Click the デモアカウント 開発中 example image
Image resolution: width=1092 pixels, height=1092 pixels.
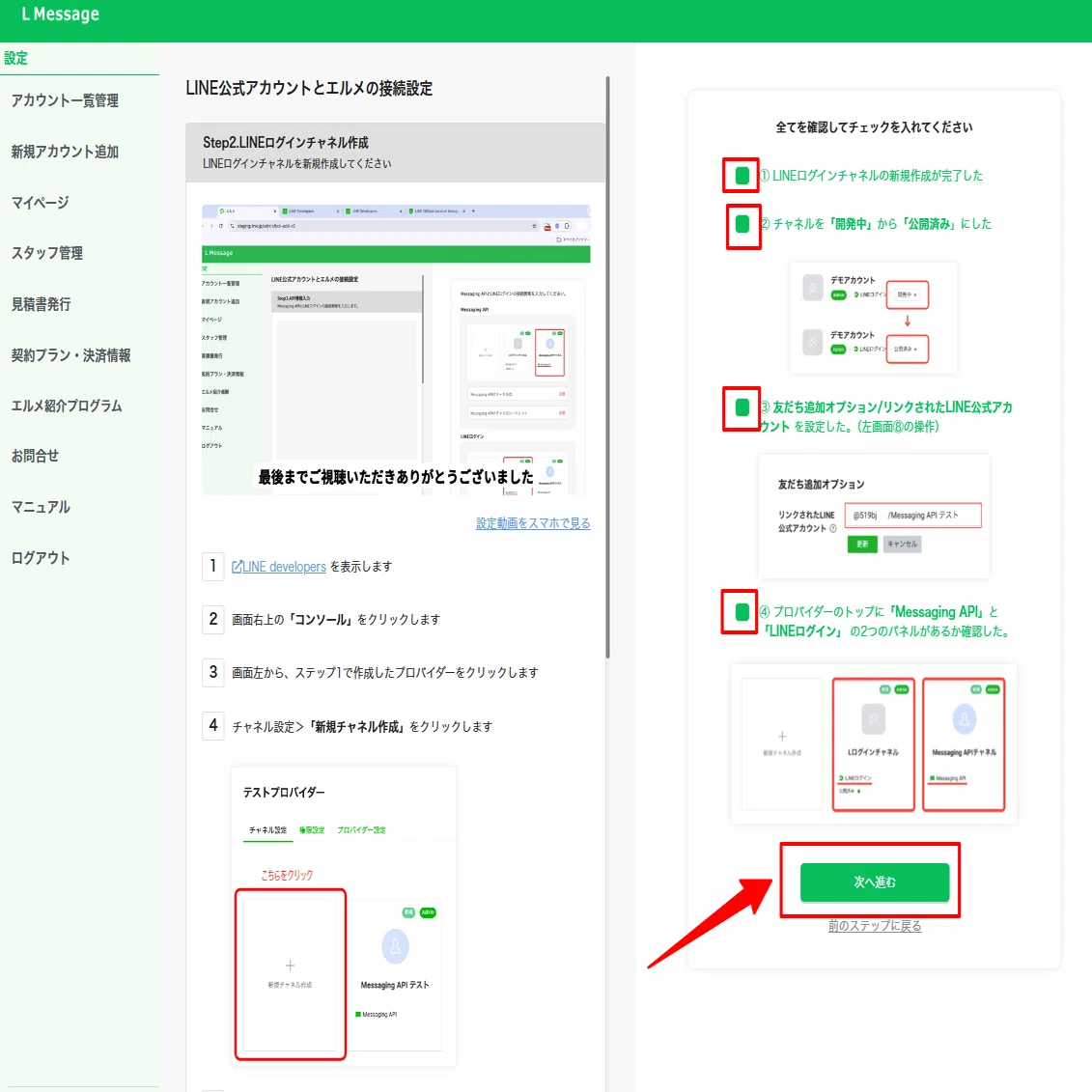coord(874,319)
